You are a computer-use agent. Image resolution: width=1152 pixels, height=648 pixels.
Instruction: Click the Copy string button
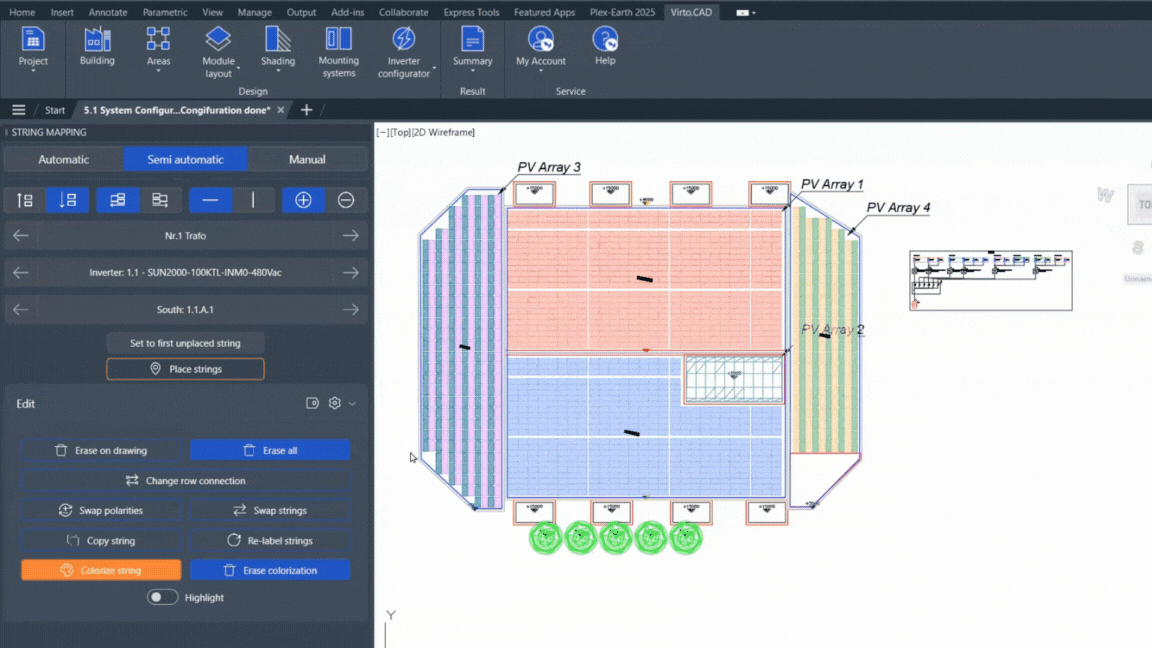pyautogui.click(x=101, y=541)
